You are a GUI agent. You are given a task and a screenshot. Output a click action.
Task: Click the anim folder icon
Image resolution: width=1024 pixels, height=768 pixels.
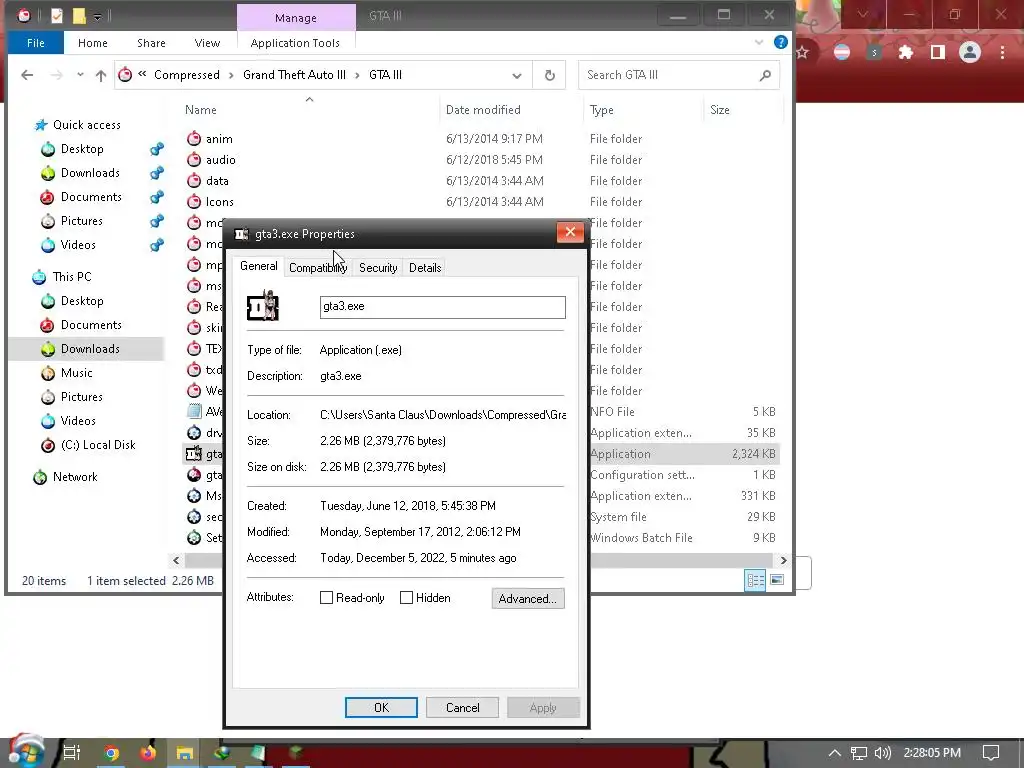click(x=194, y=138)
